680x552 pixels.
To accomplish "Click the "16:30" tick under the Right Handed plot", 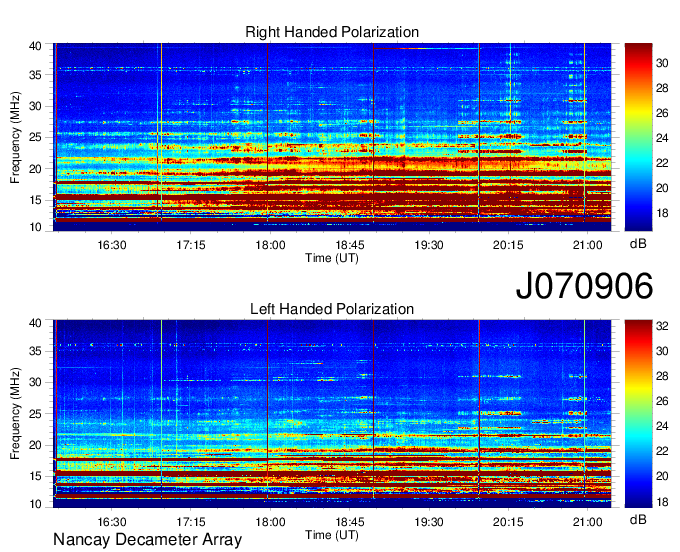I will 112,245.
